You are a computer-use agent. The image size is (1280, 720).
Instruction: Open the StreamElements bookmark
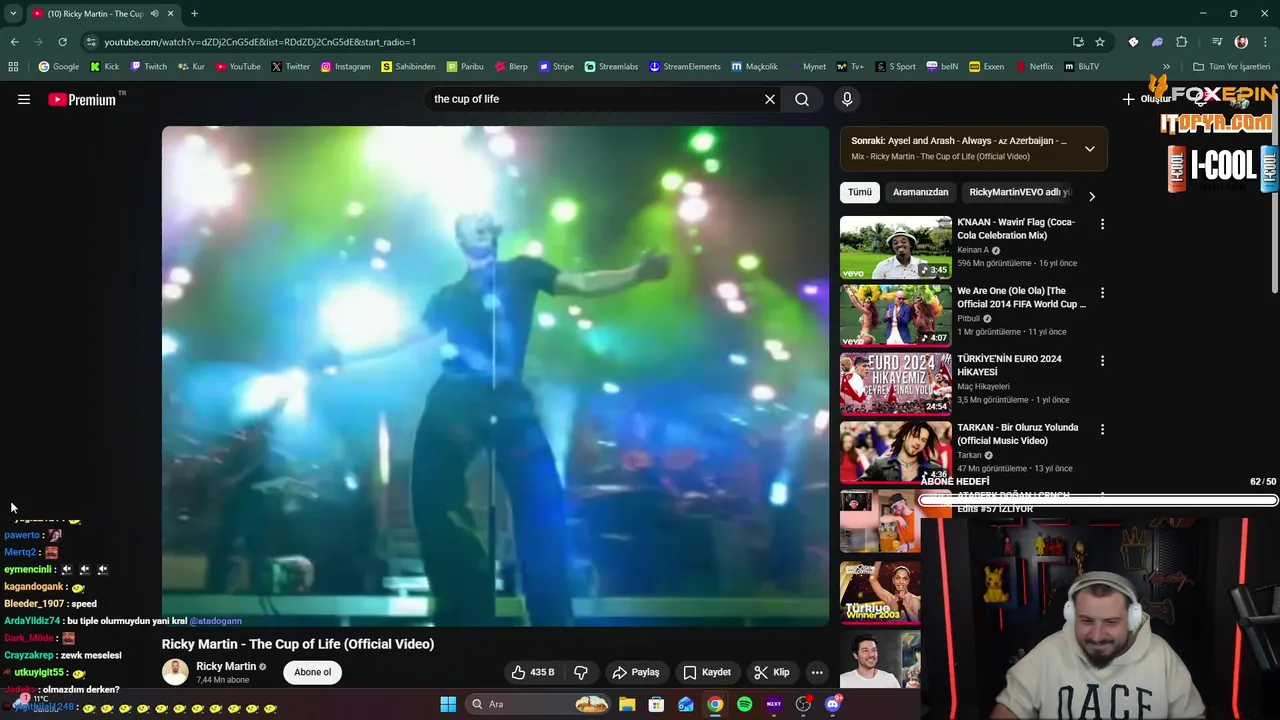point(684,67)
